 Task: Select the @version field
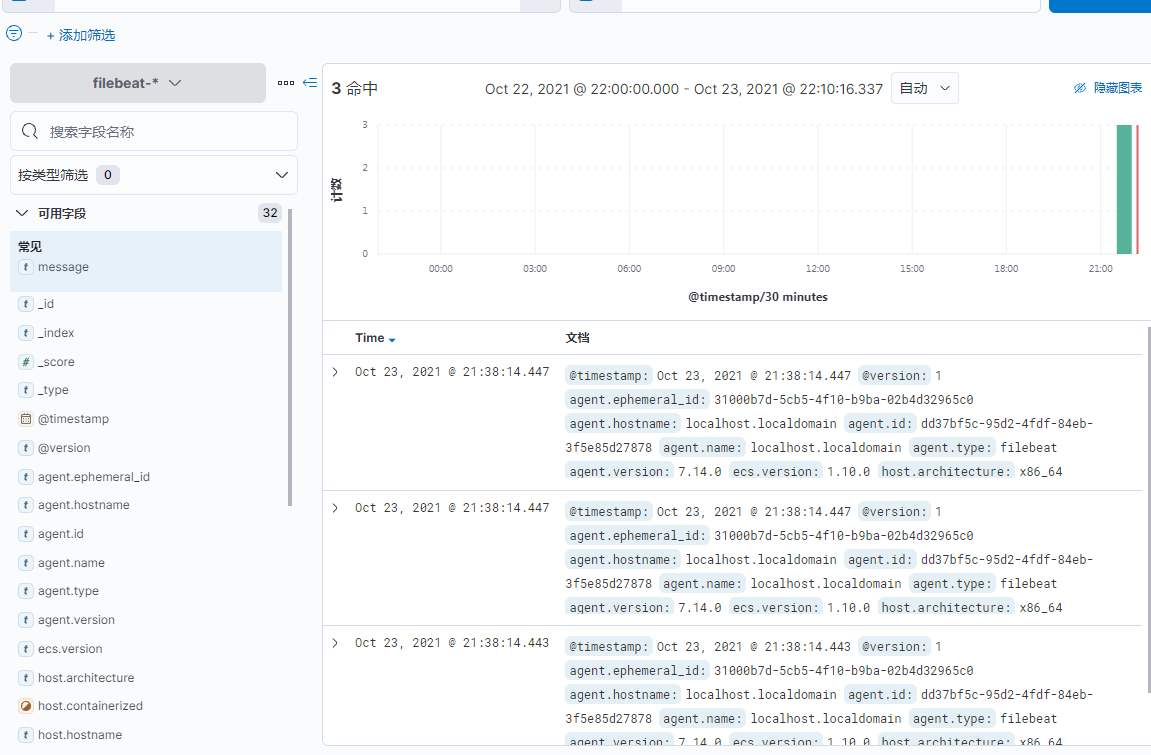coord(64,448)
